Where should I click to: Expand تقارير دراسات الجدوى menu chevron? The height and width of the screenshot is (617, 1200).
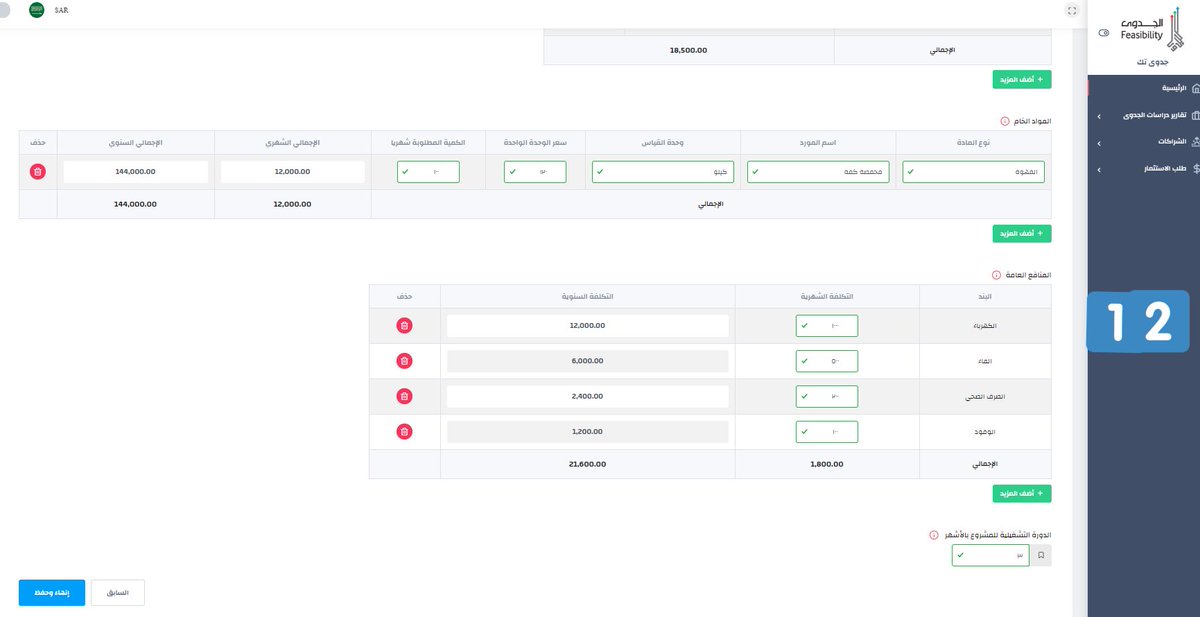[1099, 116]
